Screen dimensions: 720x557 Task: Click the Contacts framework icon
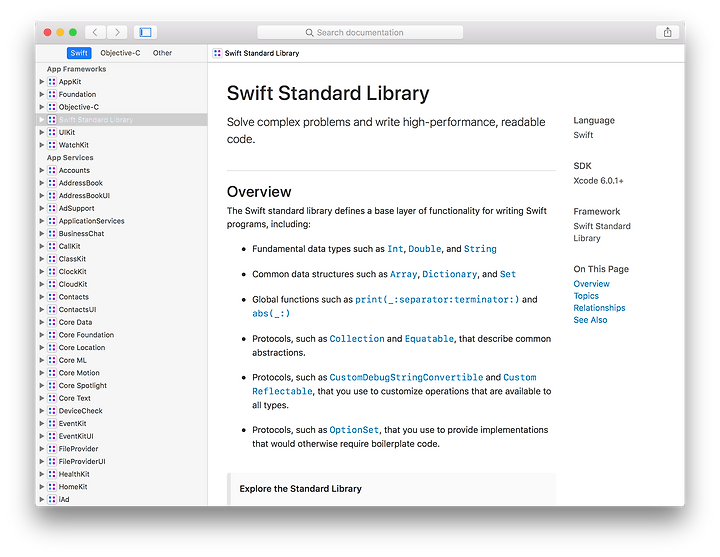pos(52,297)
